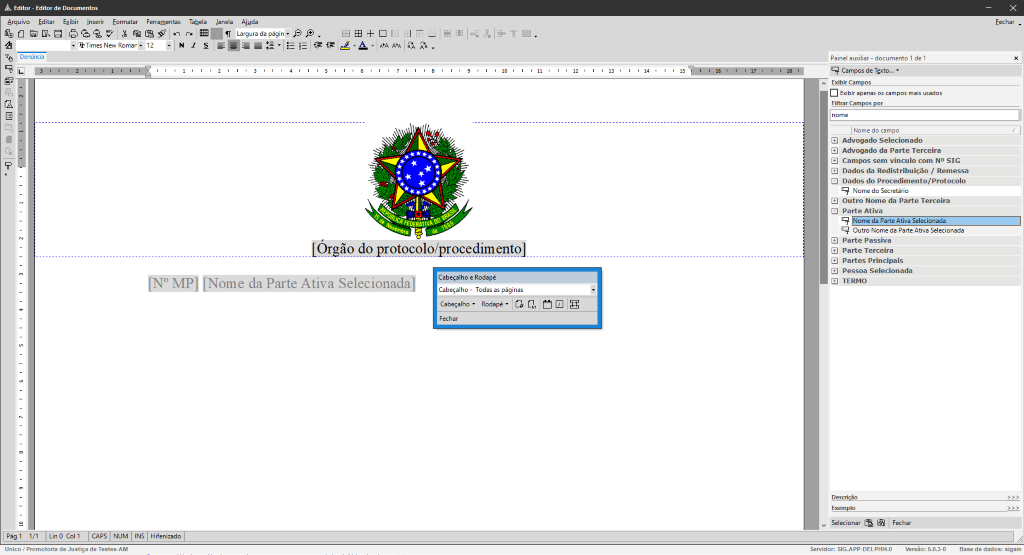Screen dimensions: 1024x555
Task: Click the paste clipboard icon
Action: (149, 34)
